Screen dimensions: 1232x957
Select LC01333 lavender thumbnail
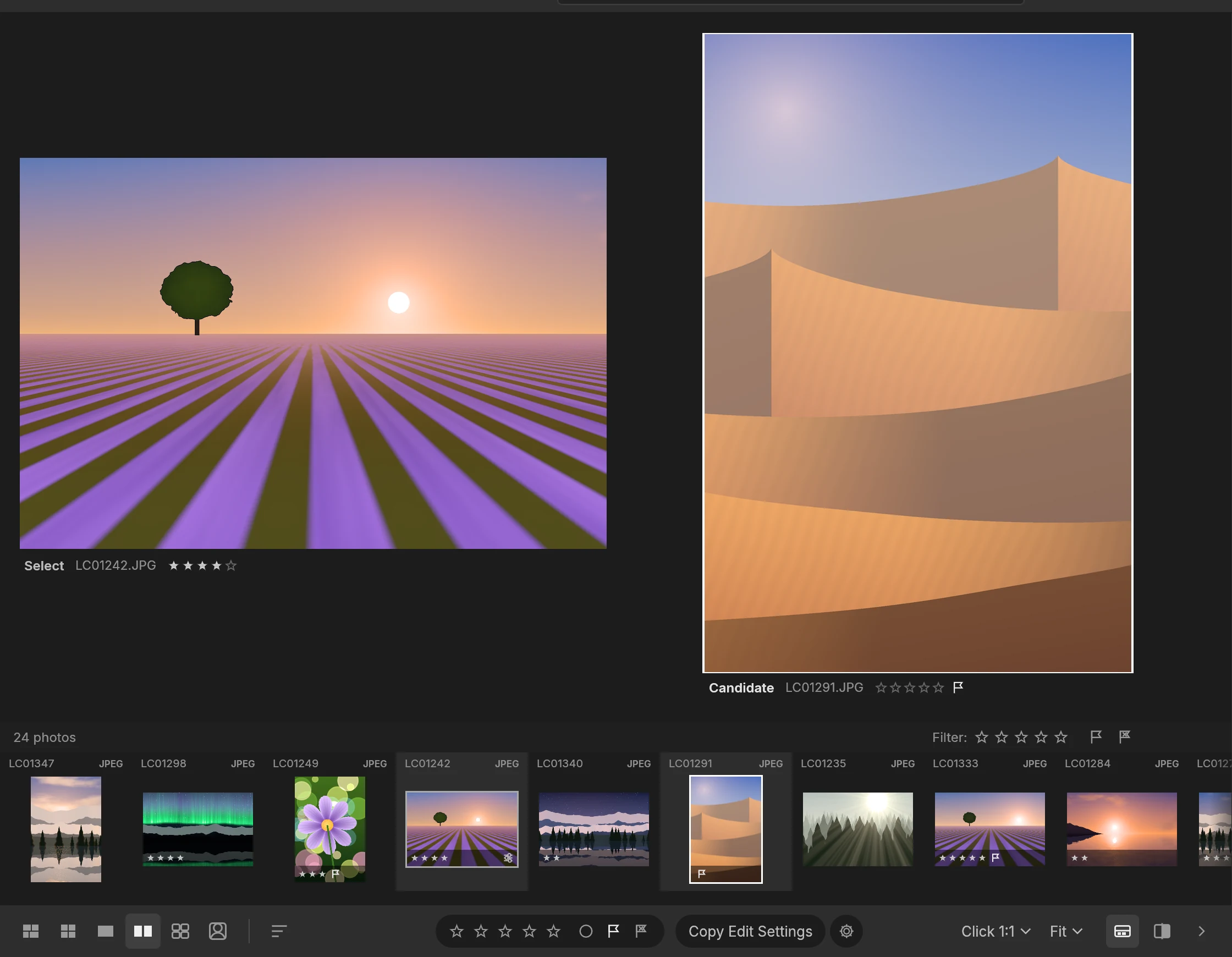tap(989, 829)
